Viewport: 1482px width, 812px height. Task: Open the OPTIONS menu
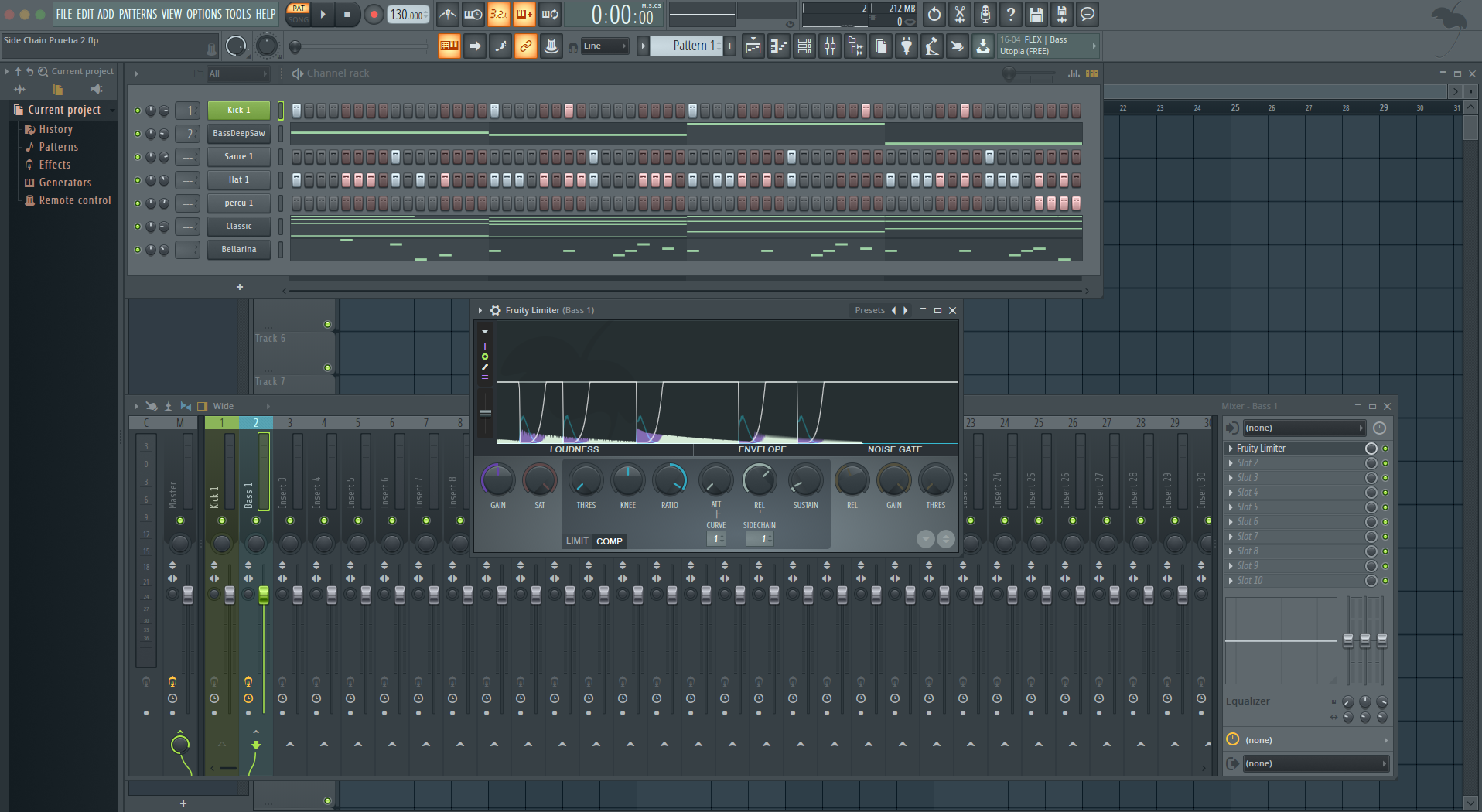point(204,14)
